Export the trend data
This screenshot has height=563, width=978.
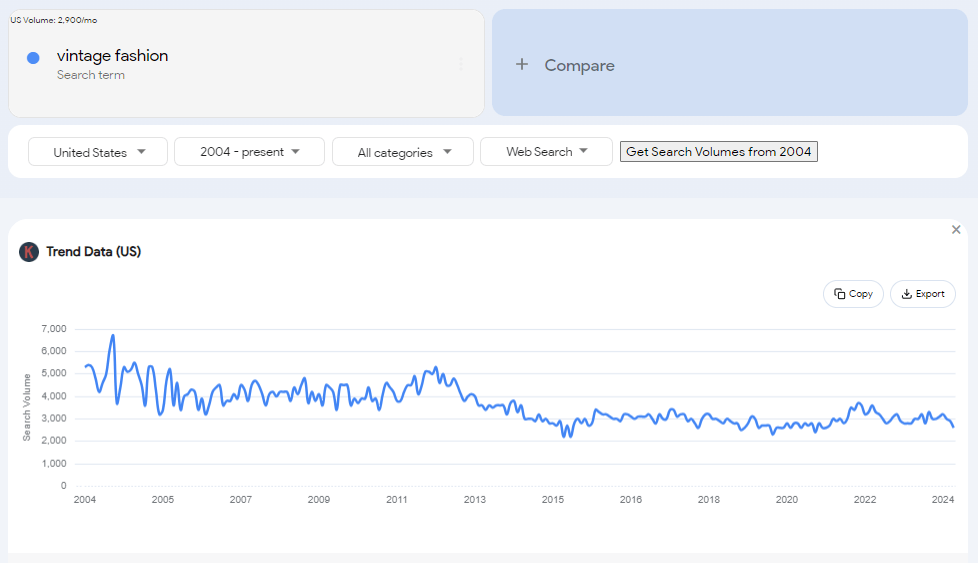(922, 294)
